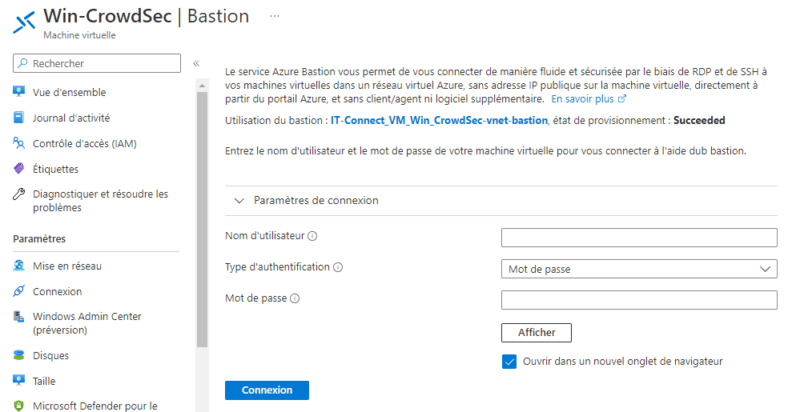Image resolution: width=800 pixels, height=412 pixels.
Task: Click the Nom d'utilisateur input field
Action: point(639,237)
